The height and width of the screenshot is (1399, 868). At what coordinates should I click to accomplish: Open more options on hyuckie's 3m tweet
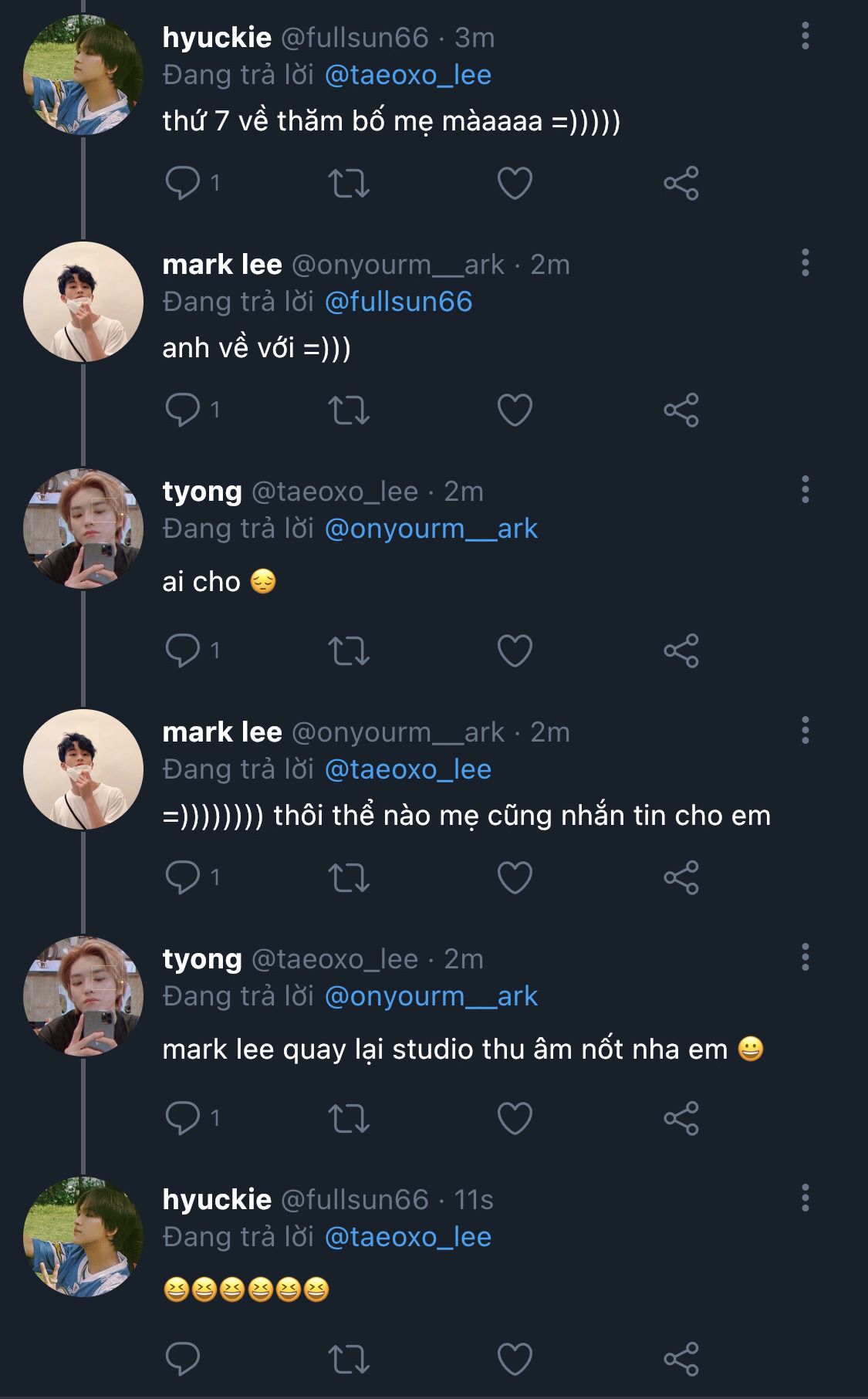(805, 36)
